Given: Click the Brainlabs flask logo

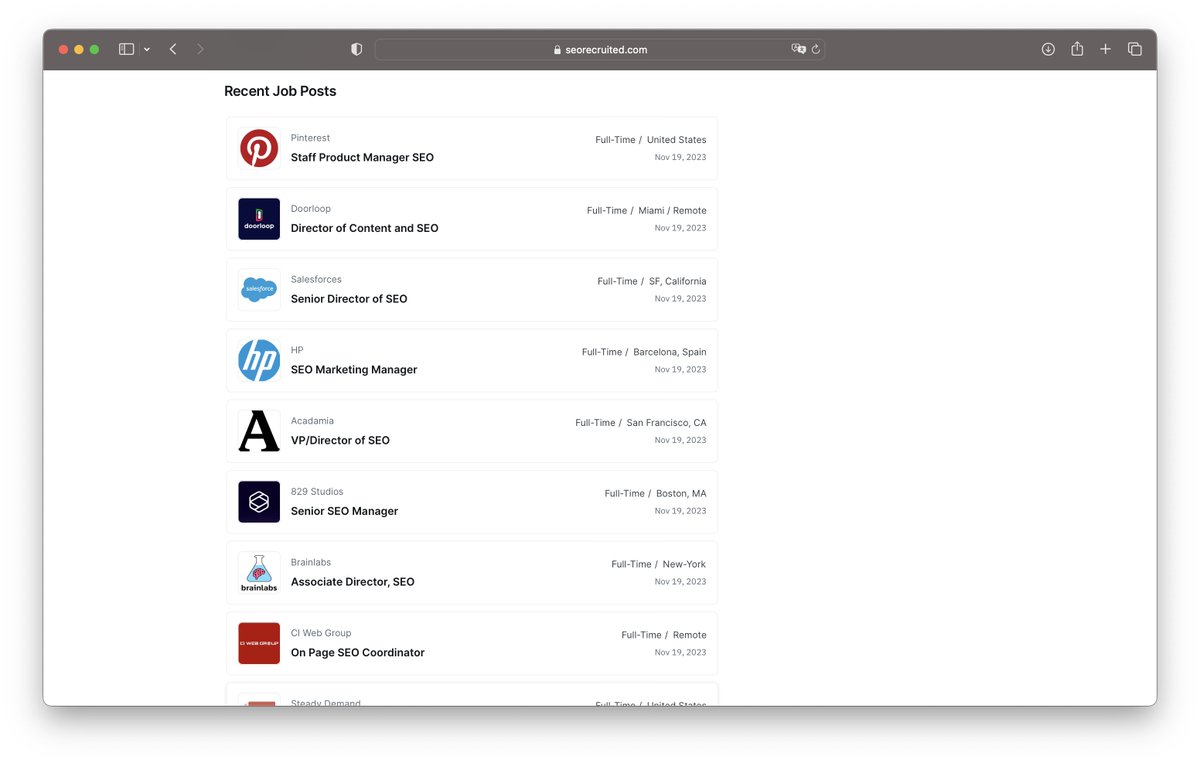Looking at the screenshot, I should coord(259,573).
